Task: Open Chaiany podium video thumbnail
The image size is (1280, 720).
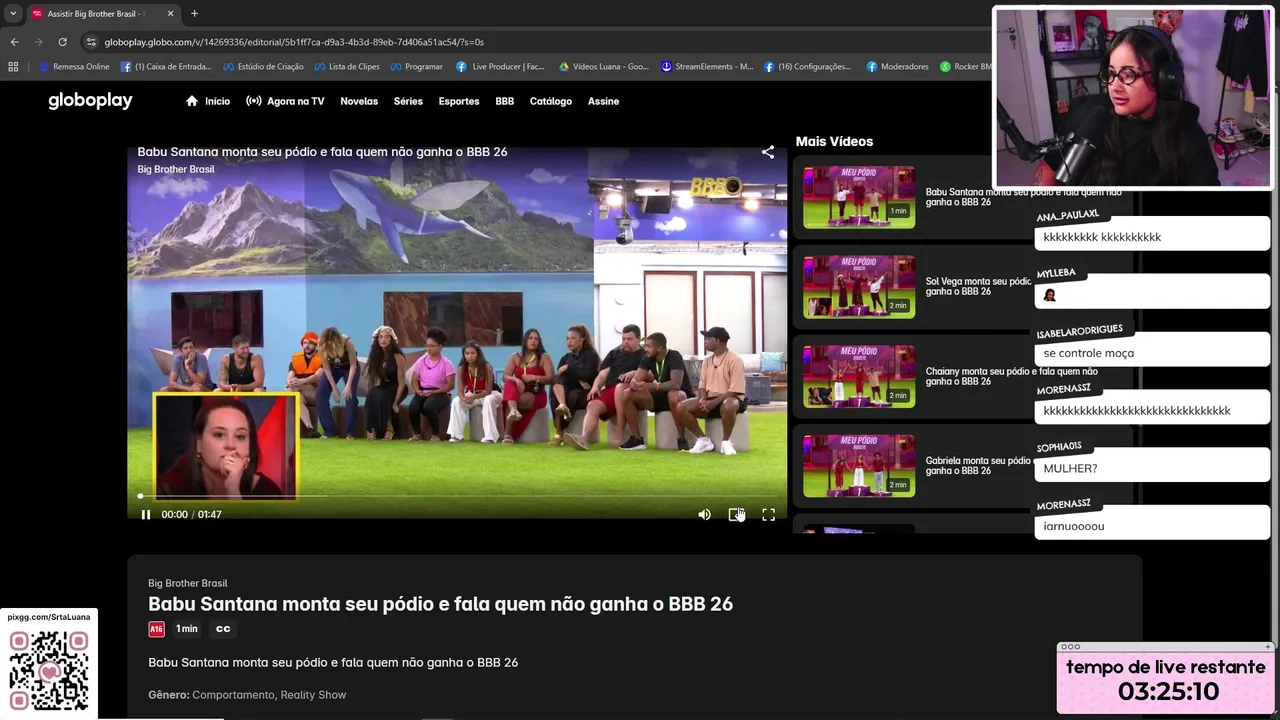Action: 859,377
